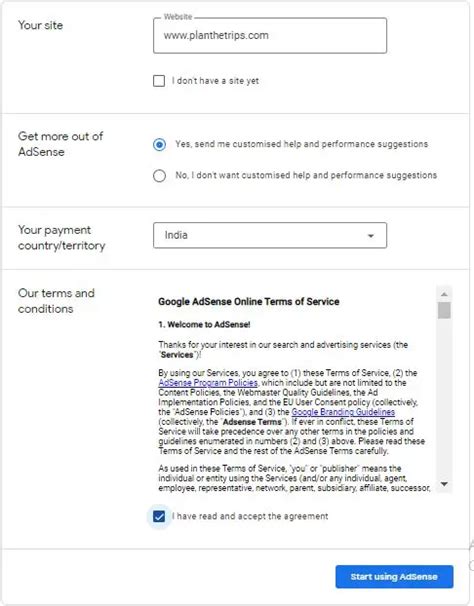Check the "I don't have a site yet" box
This screenshot has height=606, width=474.
pyautogui.click(x=159, y=81)
